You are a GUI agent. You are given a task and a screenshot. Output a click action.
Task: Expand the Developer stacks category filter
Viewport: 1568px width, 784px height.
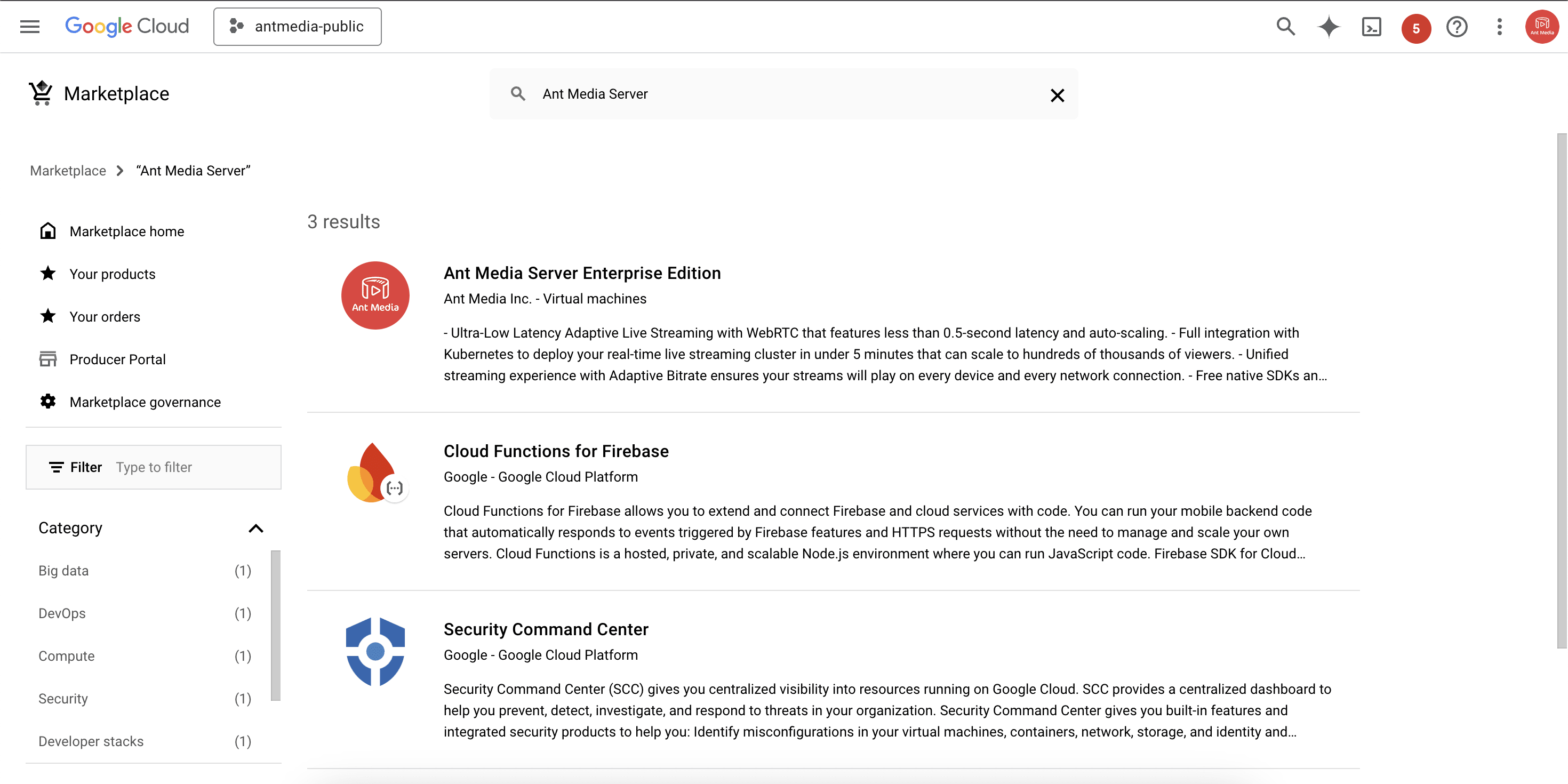coord(91,741)
